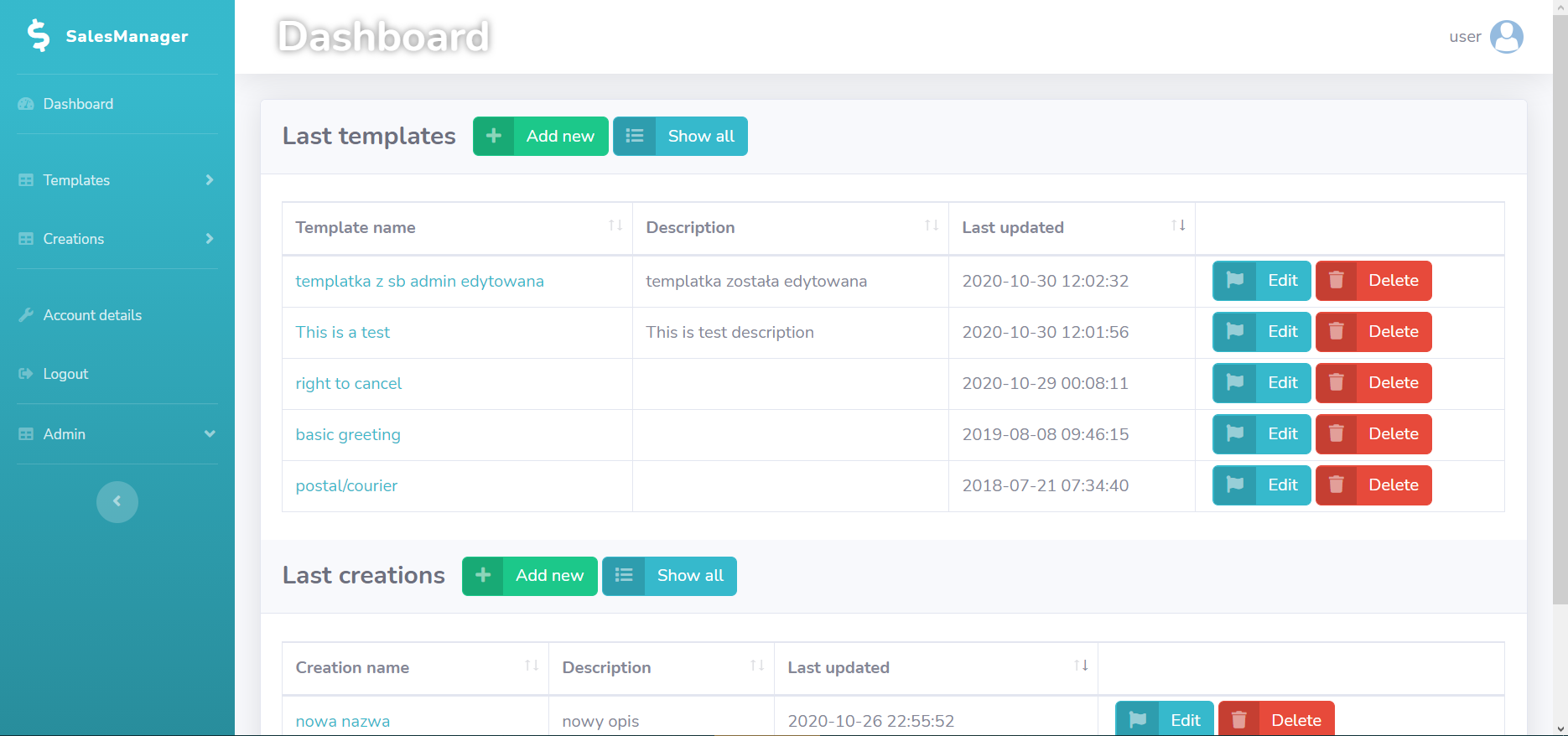This screenshot has height=736, width=1568.
Task: Open Admin in the sidebar menu
Action: (65, 434)
